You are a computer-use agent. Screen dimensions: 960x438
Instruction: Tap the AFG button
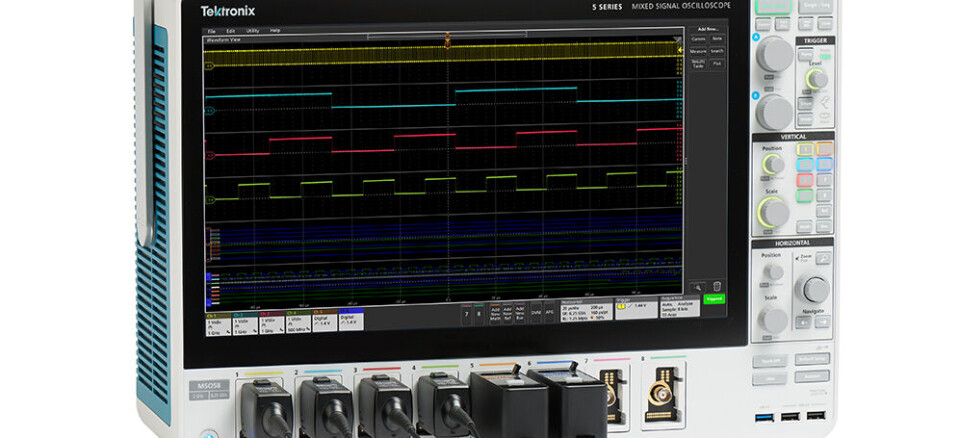(549, 311)
